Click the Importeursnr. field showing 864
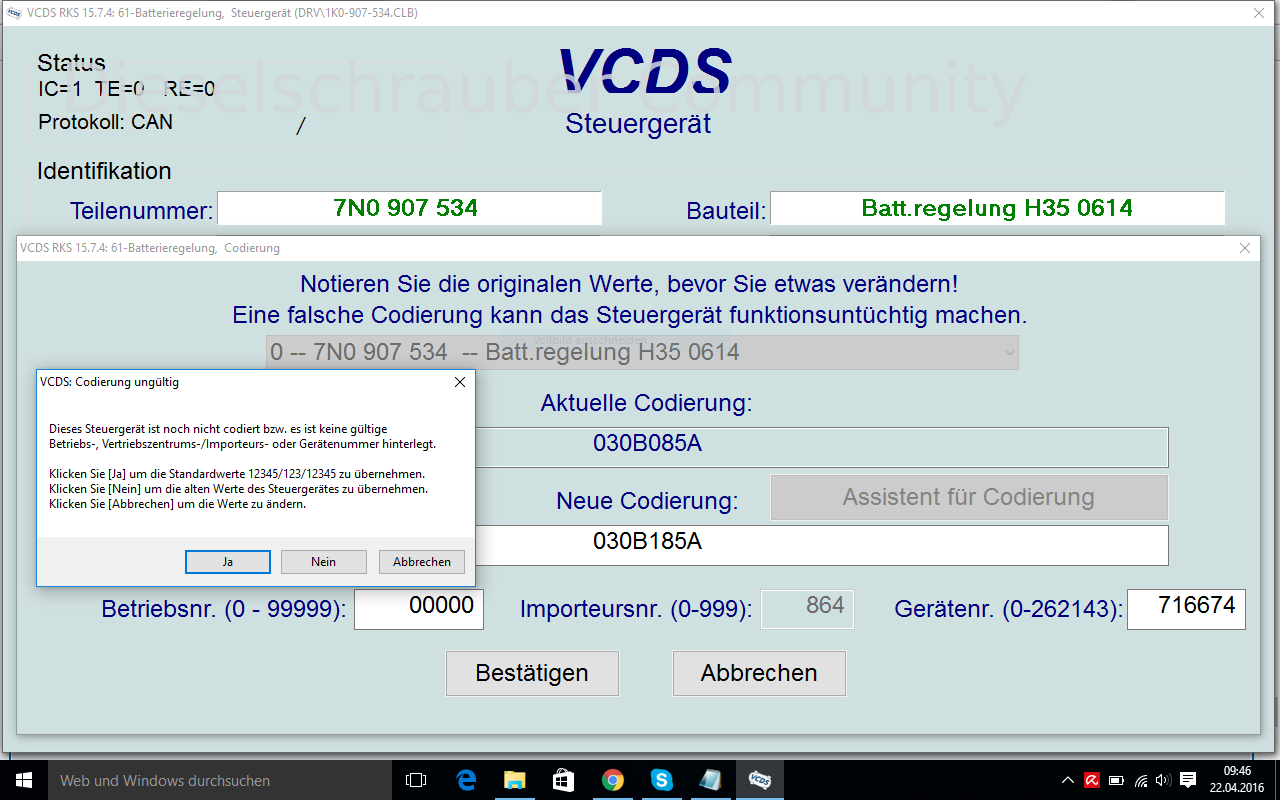This screenshot has height=800, width=1280. click(807, 609)
